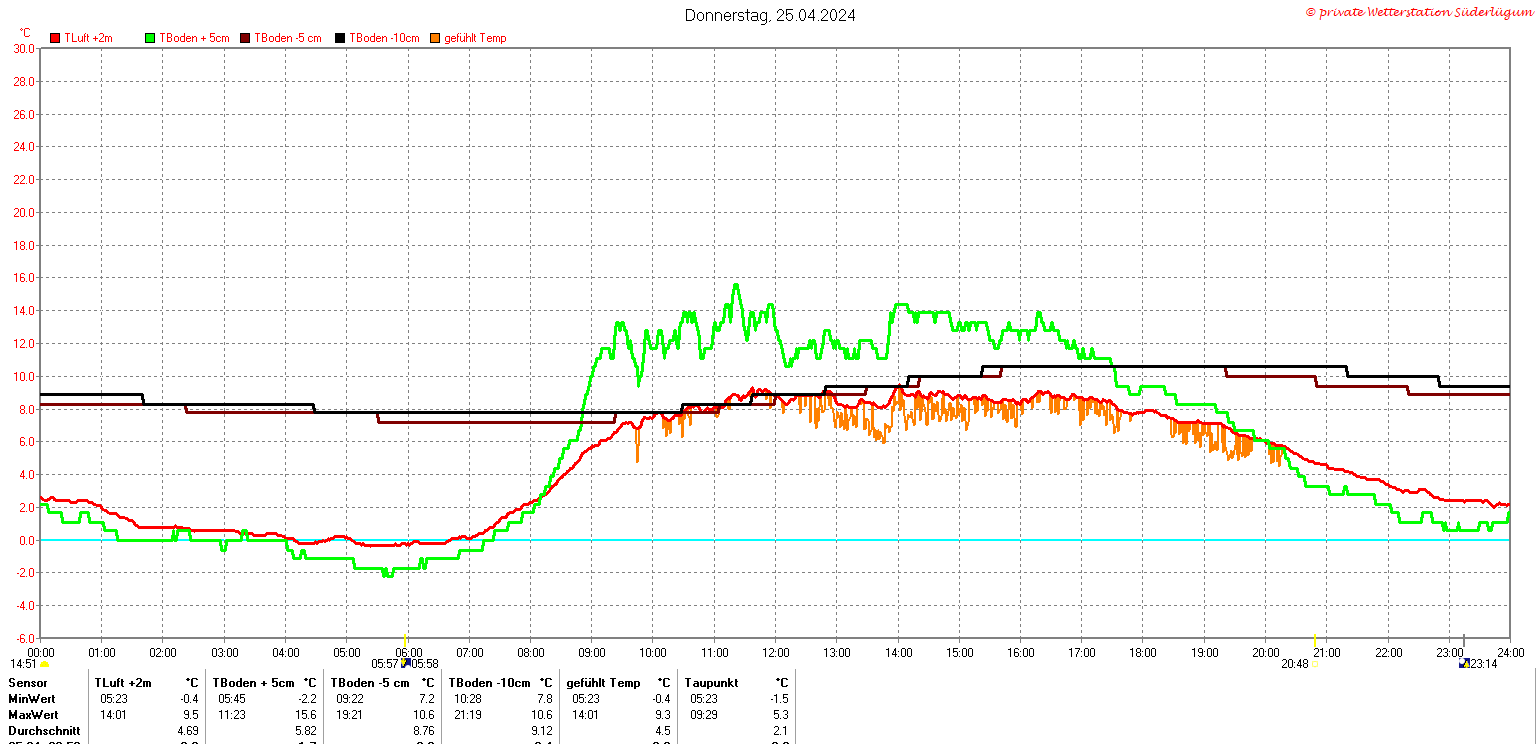Click the yellow sunrise marker at 06:00 axis
The height and width of the screenshot is (744, 1536).
click(x=405, y=640)
